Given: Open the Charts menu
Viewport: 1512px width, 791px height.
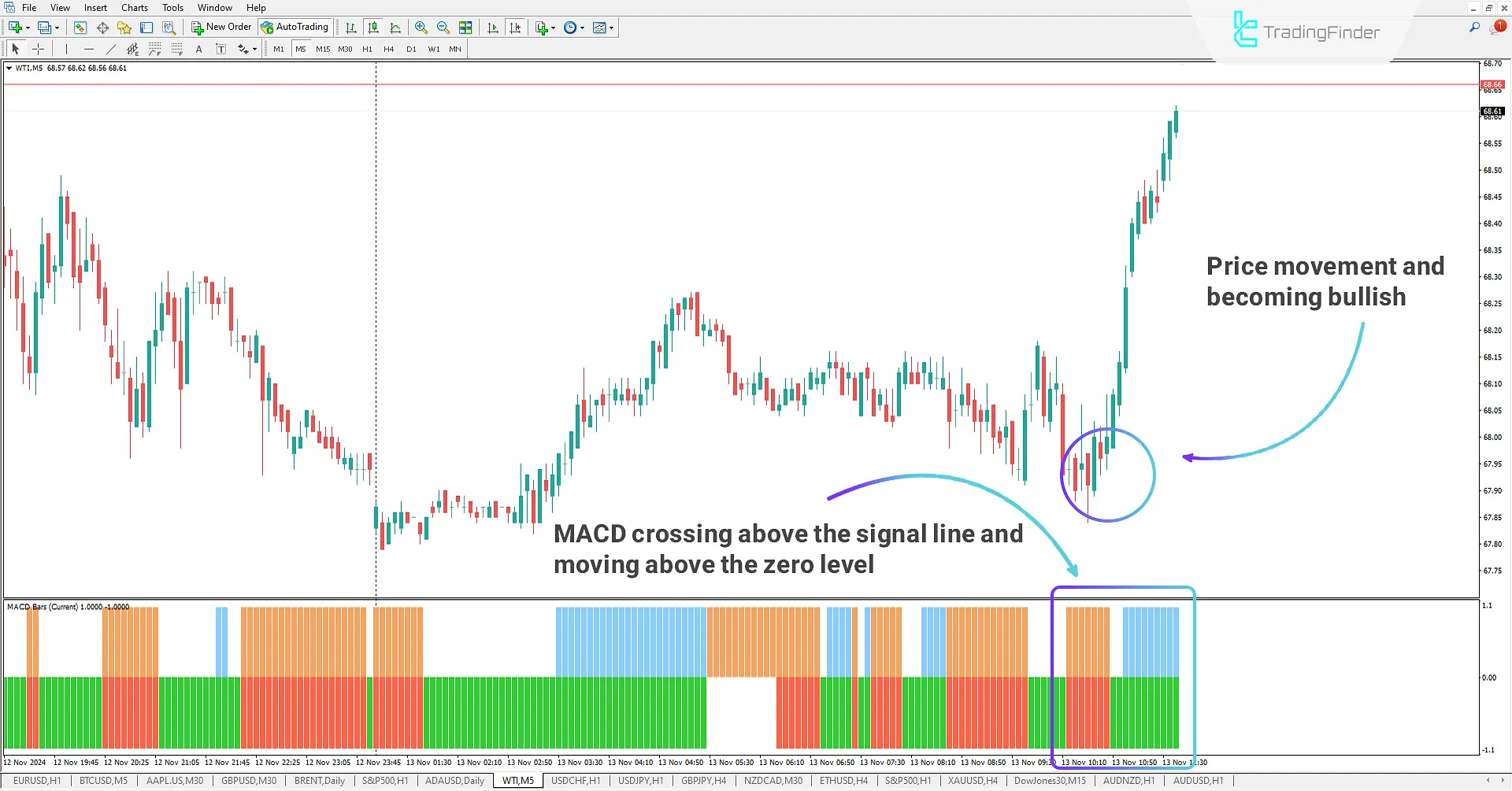Looking at the screenshot, I should point(134,8).
